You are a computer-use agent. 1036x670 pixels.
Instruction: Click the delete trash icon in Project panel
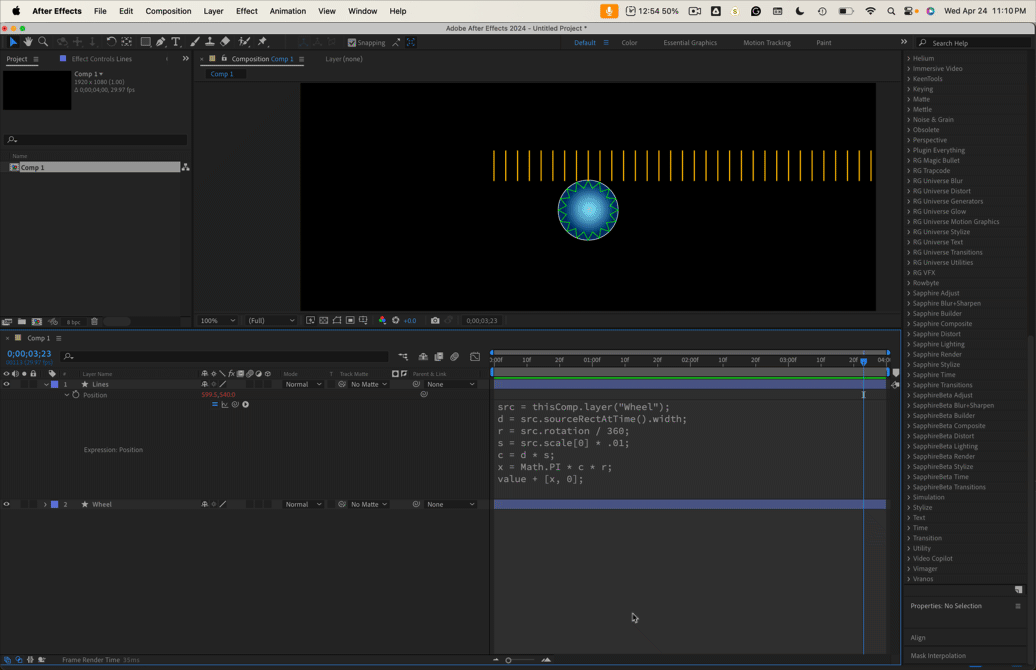coord(94,322)
